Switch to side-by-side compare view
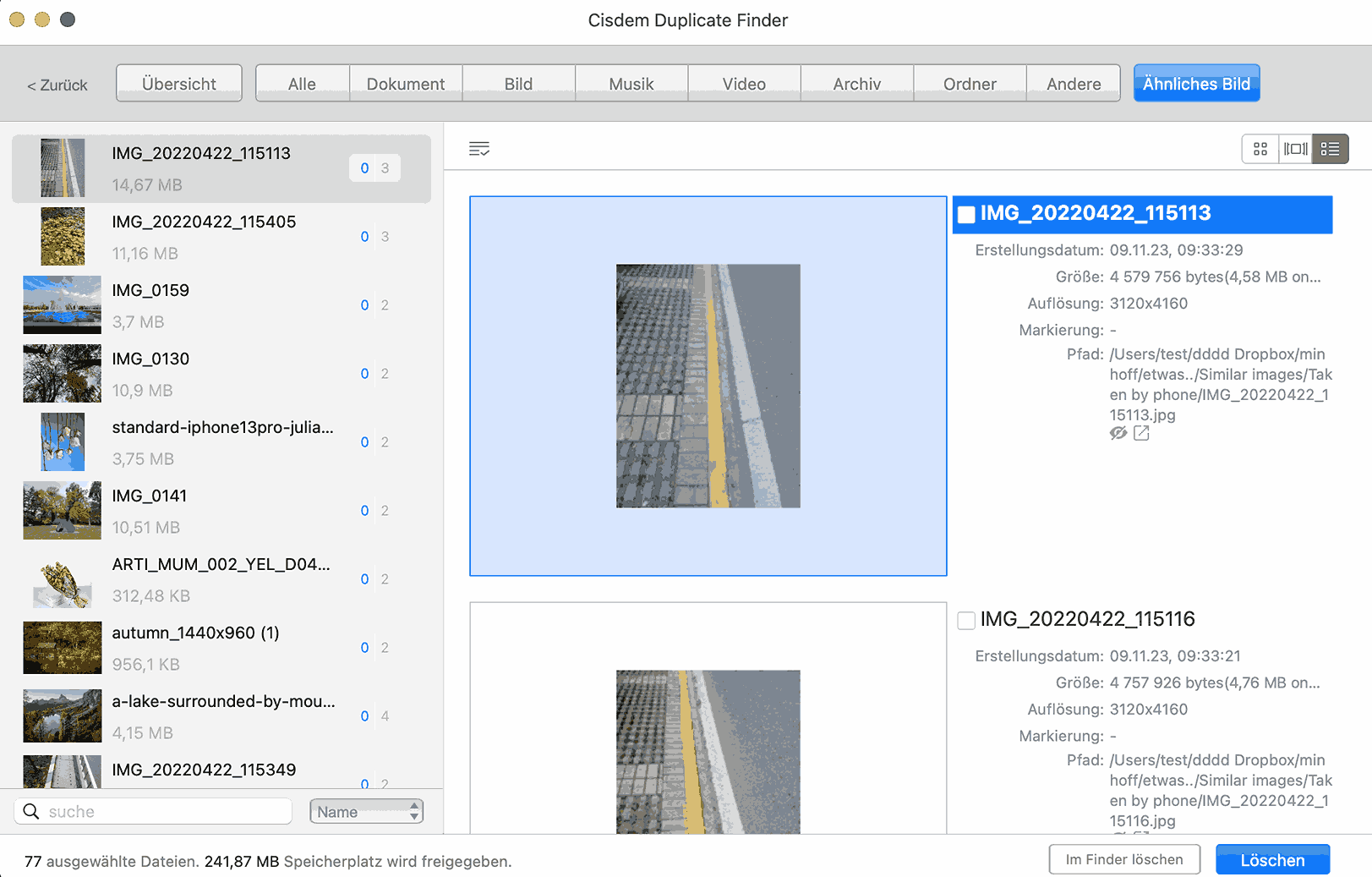Screen dimensions: 1372x877 tap(1295, 149)
